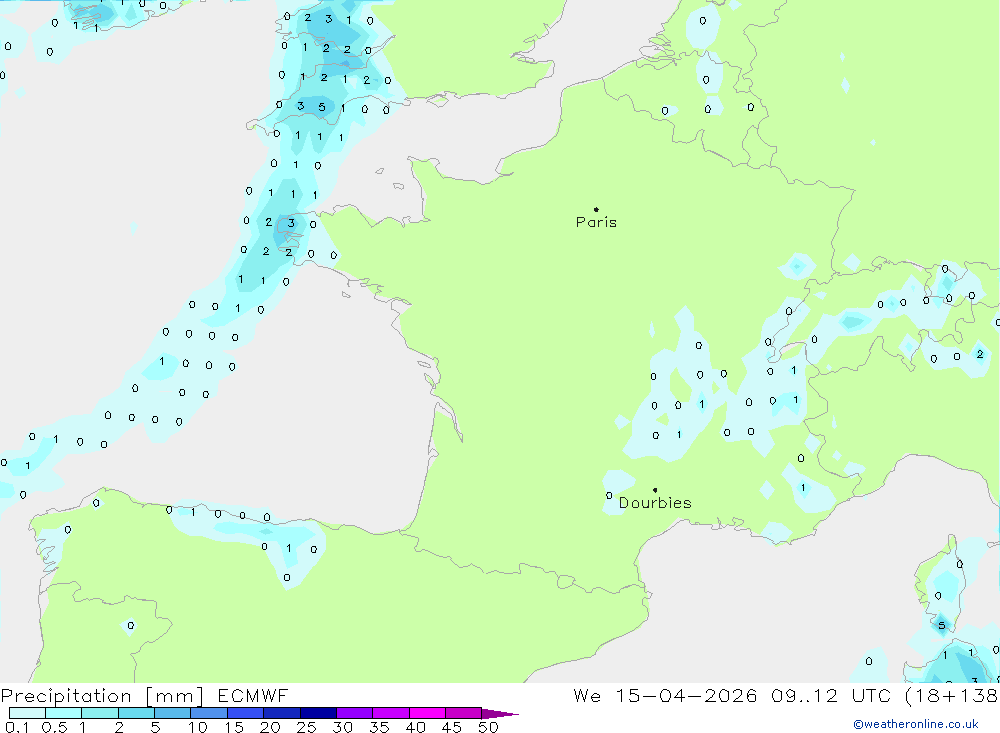This screenshot has width=1000, height=733.
Task: Open the weatheronline.co.uk link
Action: point(916,724)
